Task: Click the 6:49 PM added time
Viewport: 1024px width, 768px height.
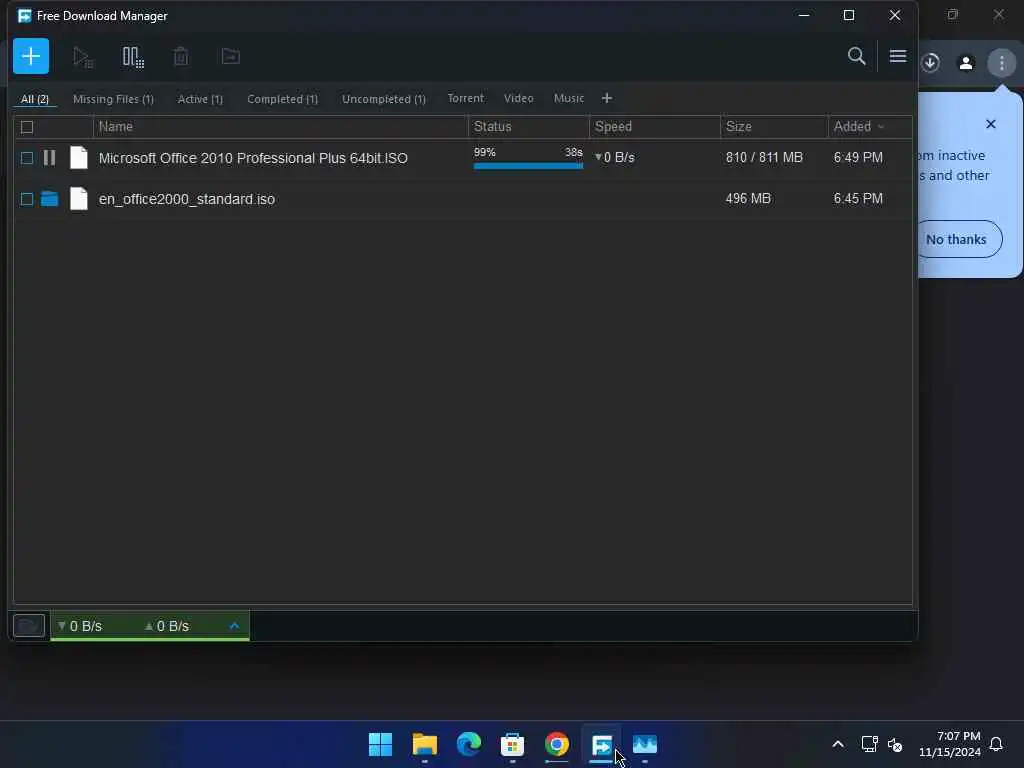Action: 858,157
